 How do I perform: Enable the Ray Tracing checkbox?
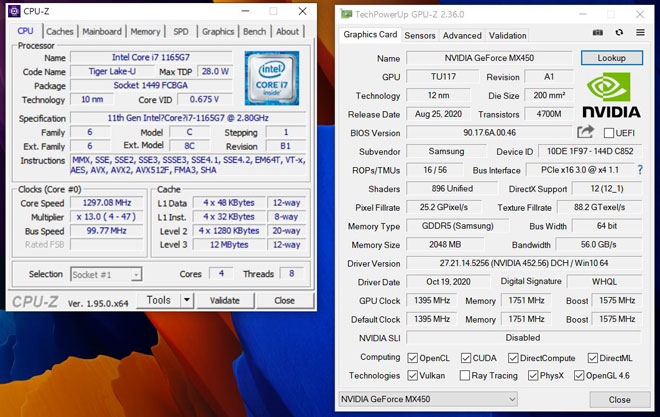click(465, 375)
